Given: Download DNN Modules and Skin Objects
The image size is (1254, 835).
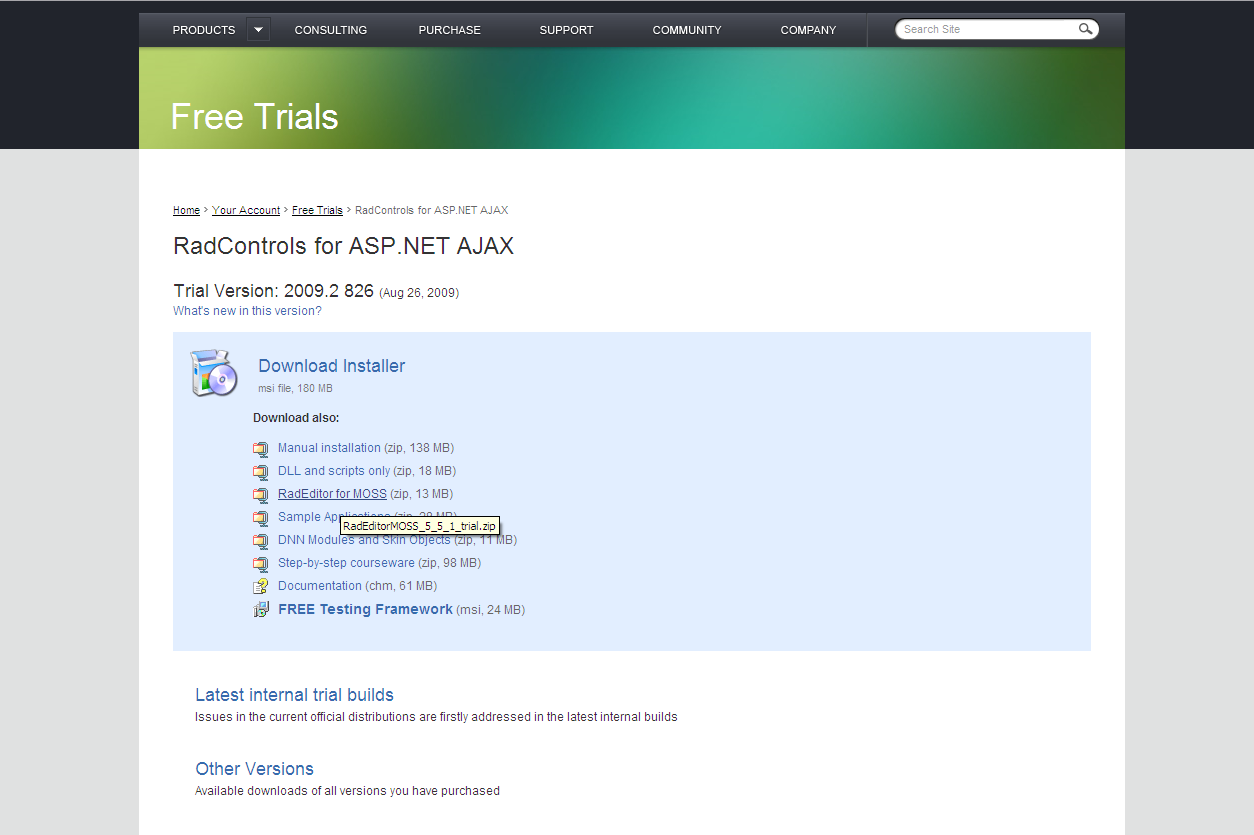Looking at the screenshot, I should 364,540.
